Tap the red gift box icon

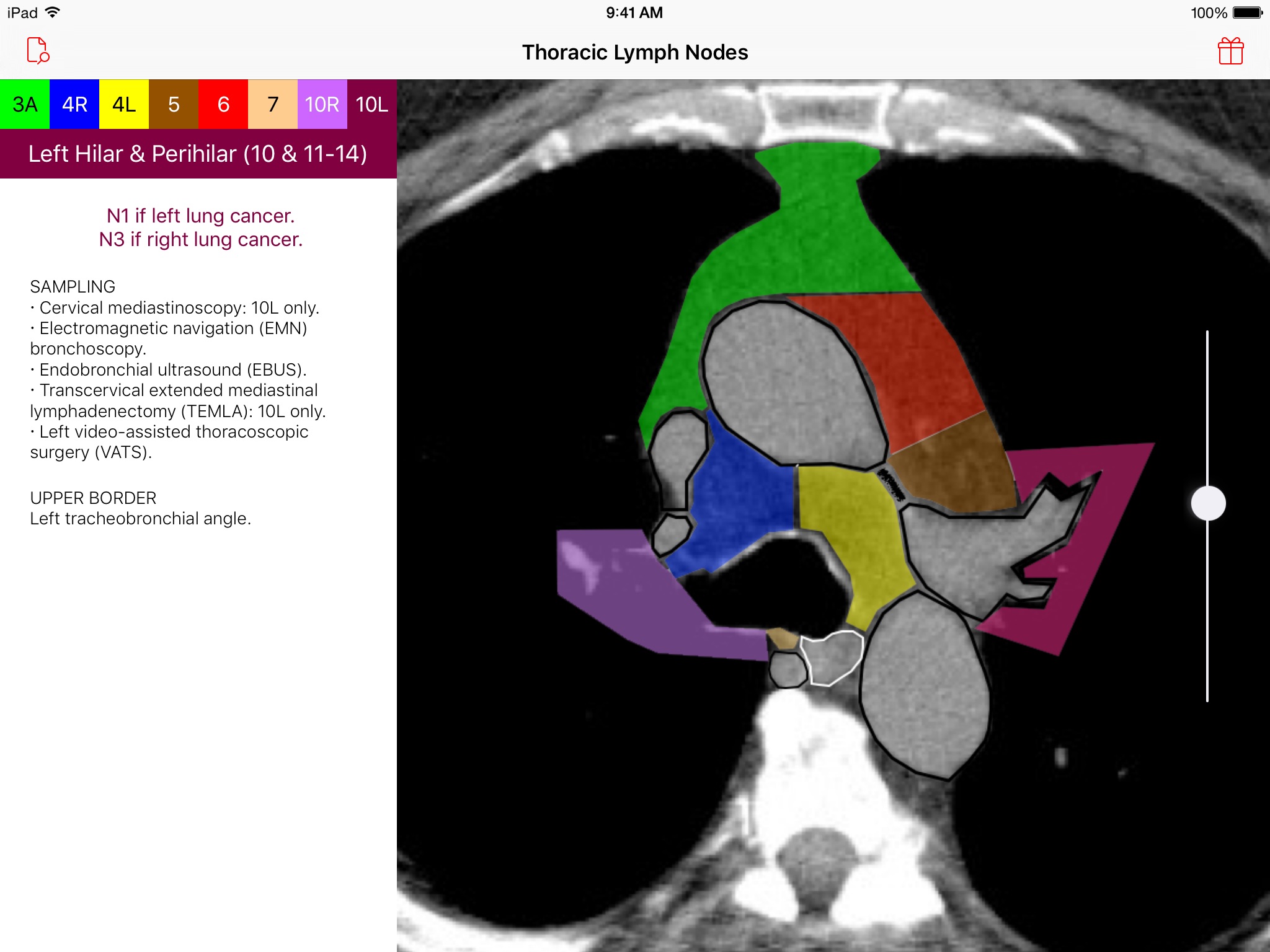[x=1230, y=51]
